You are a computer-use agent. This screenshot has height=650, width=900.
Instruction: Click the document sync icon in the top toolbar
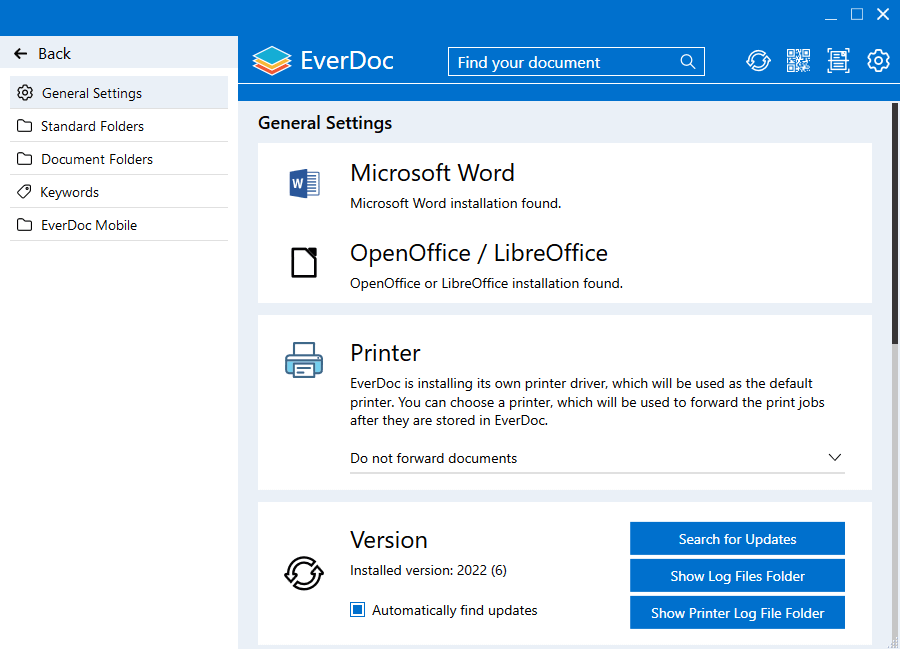tap(758, 61)
